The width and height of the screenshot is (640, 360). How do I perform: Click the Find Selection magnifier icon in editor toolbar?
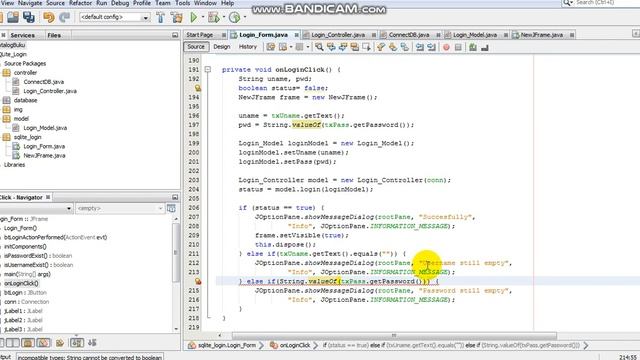[319, 47]
